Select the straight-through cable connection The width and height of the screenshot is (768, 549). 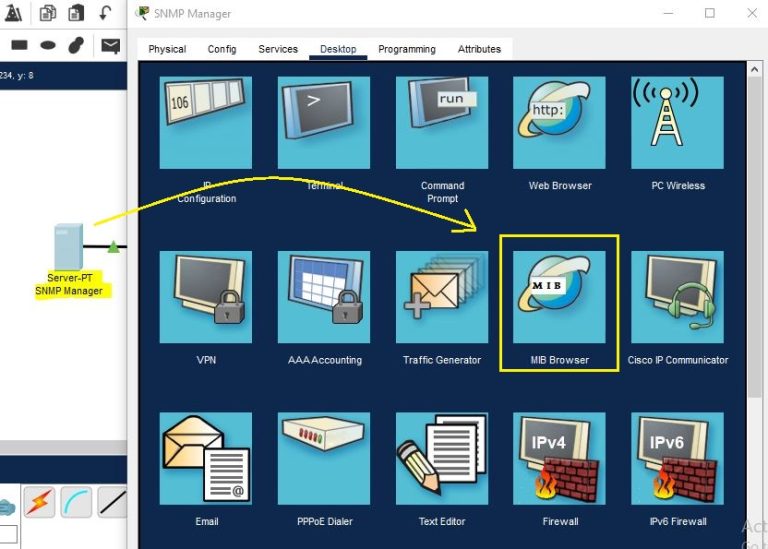113,502
